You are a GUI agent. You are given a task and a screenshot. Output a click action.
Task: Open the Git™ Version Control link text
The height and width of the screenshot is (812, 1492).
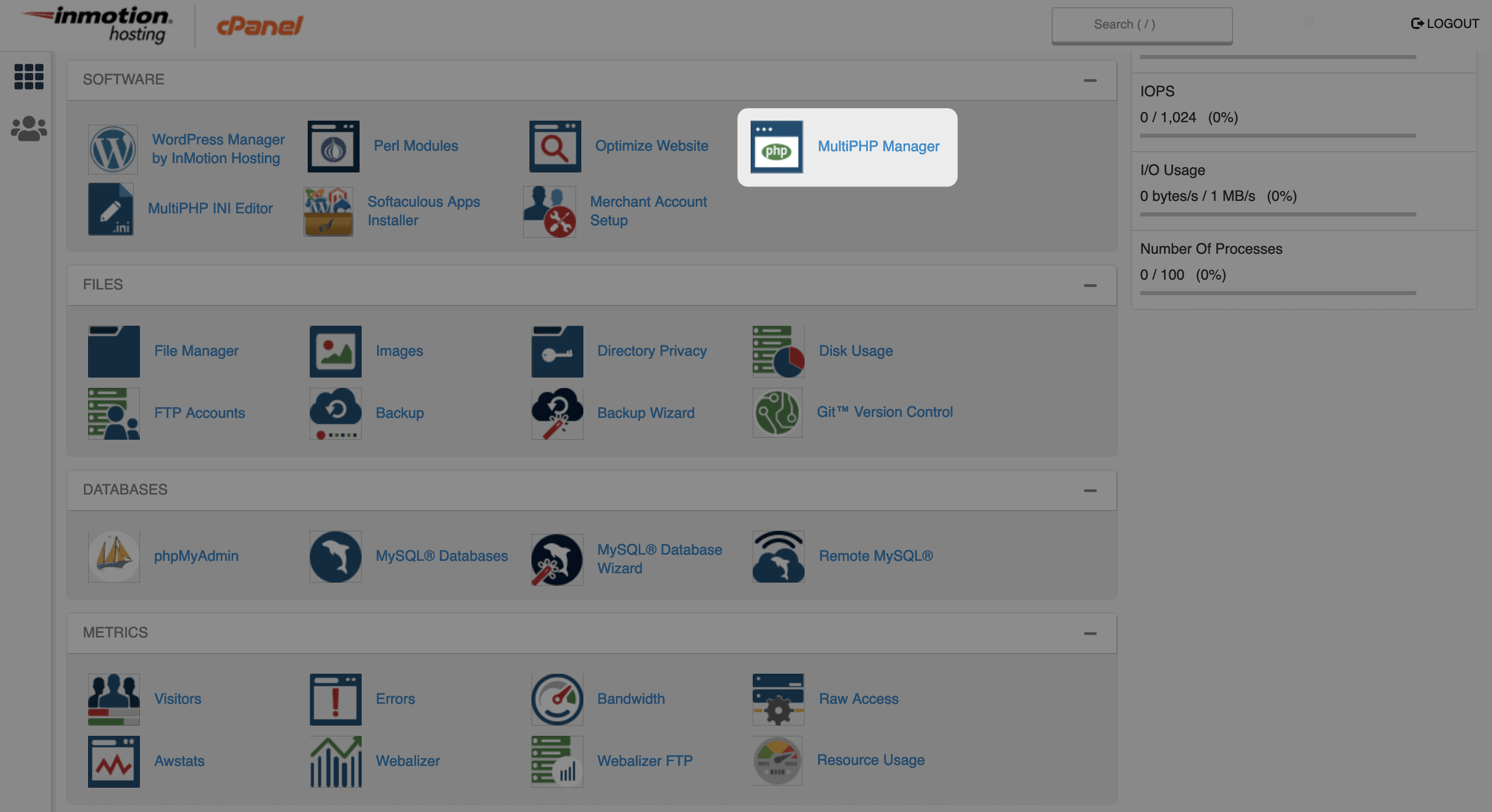point(884,412)
